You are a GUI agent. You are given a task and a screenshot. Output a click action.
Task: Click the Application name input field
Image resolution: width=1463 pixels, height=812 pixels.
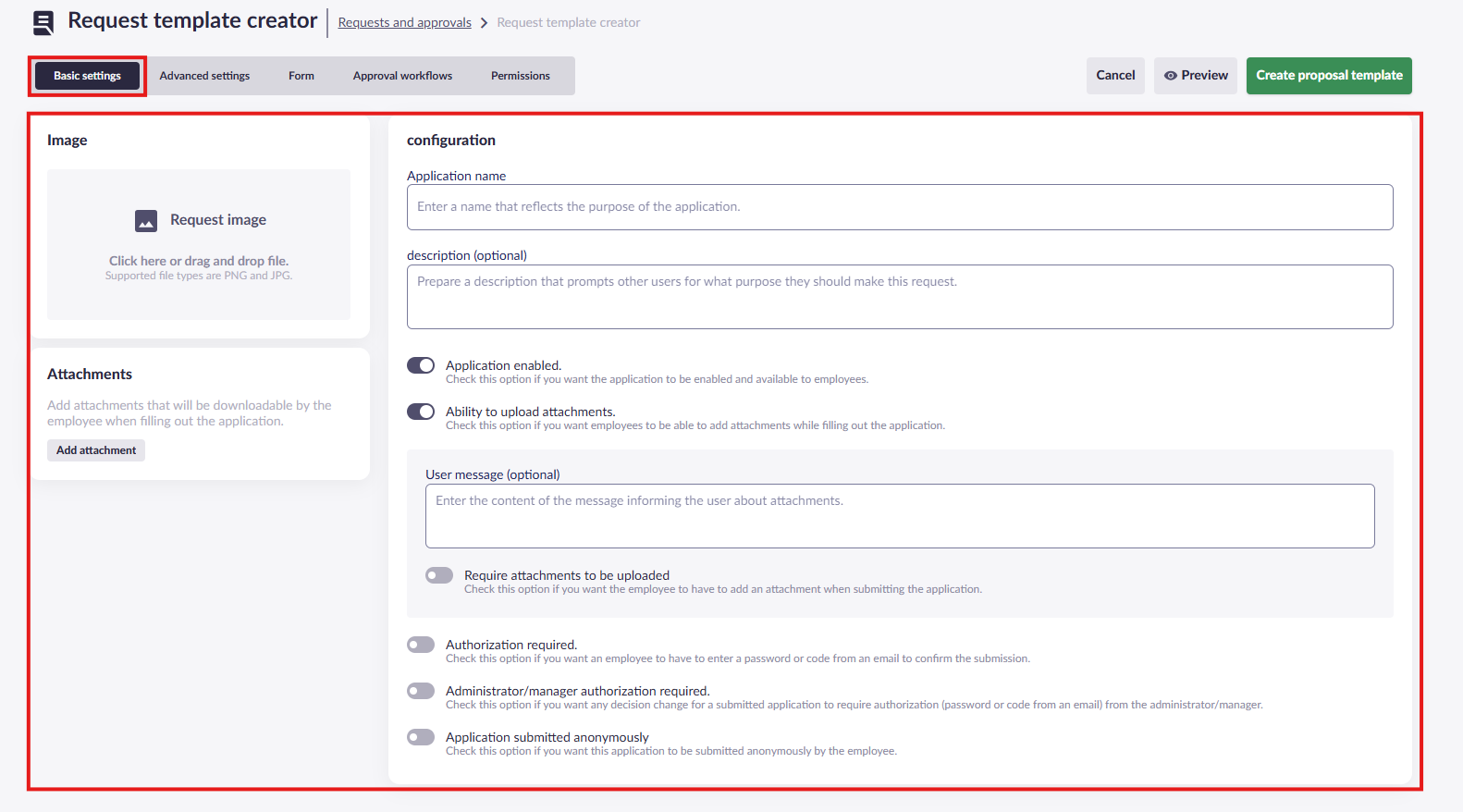[x=900, y=207]
